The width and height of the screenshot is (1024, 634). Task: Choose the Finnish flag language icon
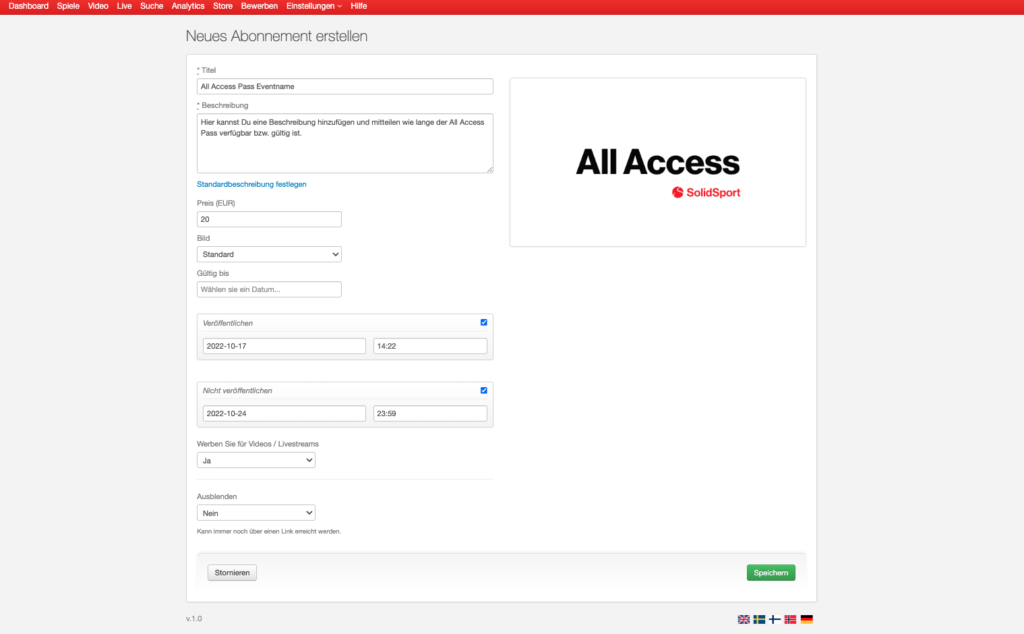click(x=775, y=619)
